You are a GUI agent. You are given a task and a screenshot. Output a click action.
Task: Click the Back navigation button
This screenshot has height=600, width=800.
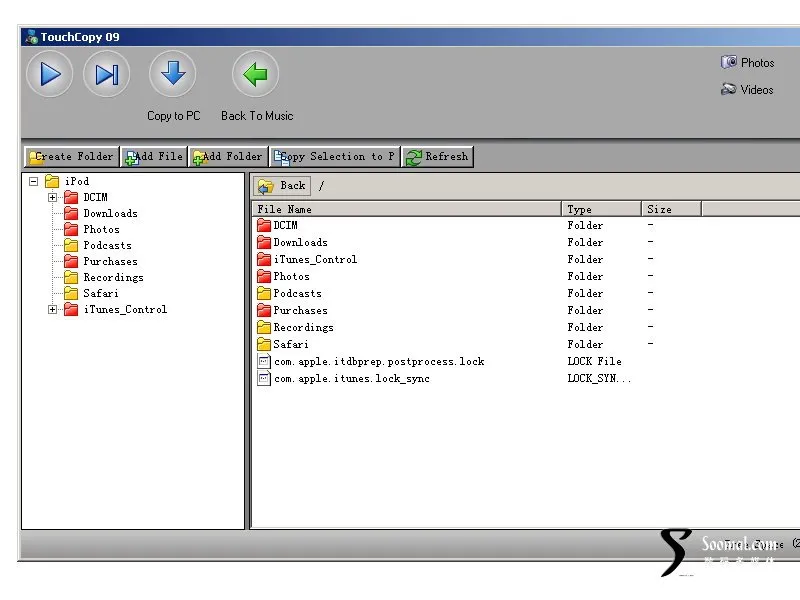tap(282, 186)
